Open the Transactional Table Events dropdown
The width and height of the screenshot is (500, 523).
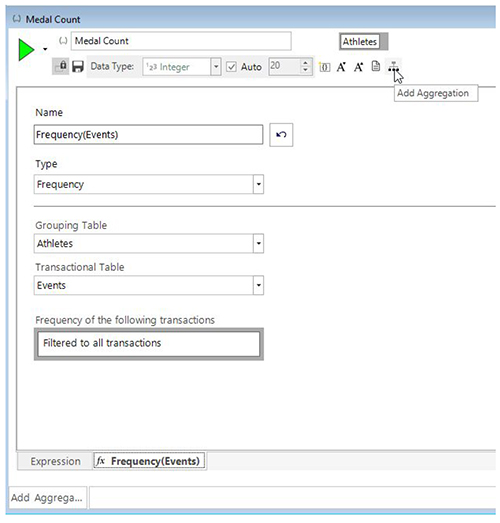pyautogui.click(x=258, y=285)
